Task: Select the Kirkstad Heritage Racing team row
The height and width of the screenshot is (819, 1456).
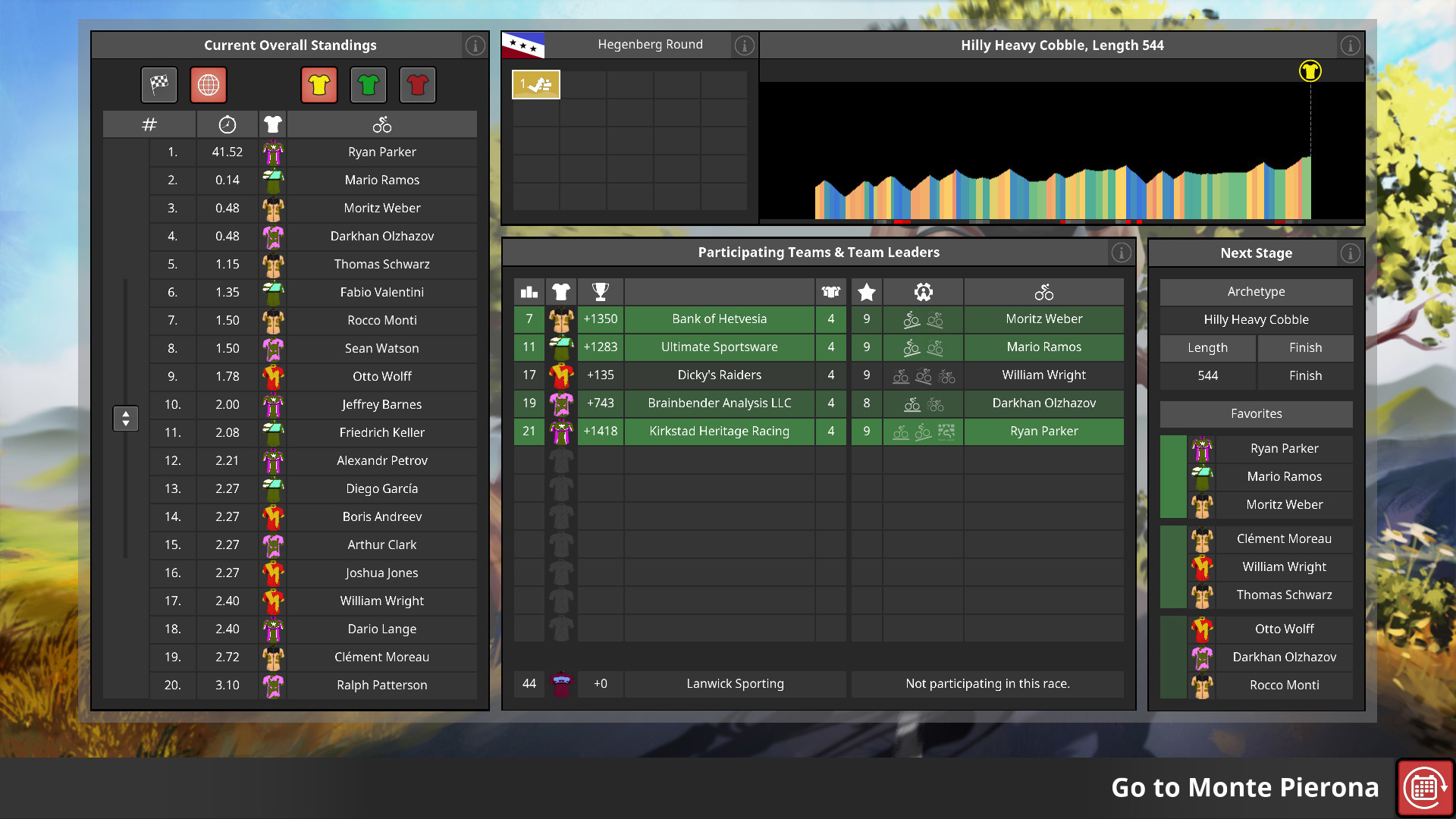Action: [x=719, y=431]
